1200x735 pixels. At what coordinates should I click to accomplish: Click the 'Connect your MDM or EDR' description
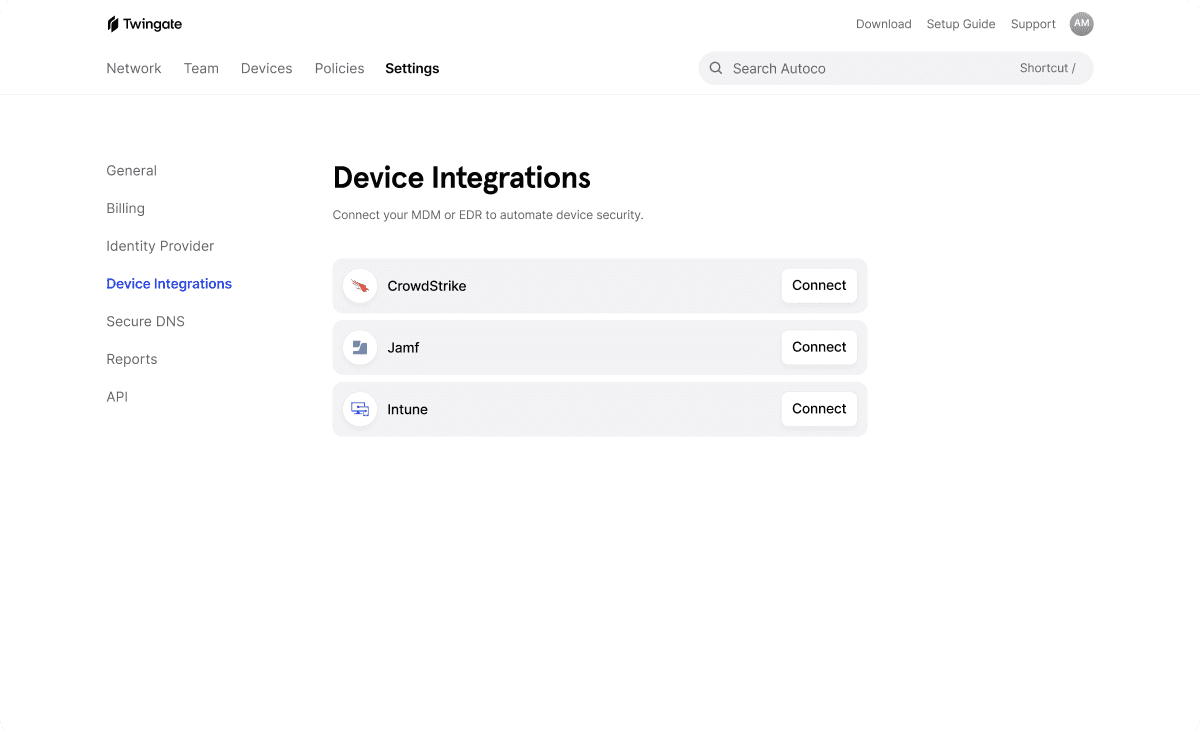(x=488, y=215)
